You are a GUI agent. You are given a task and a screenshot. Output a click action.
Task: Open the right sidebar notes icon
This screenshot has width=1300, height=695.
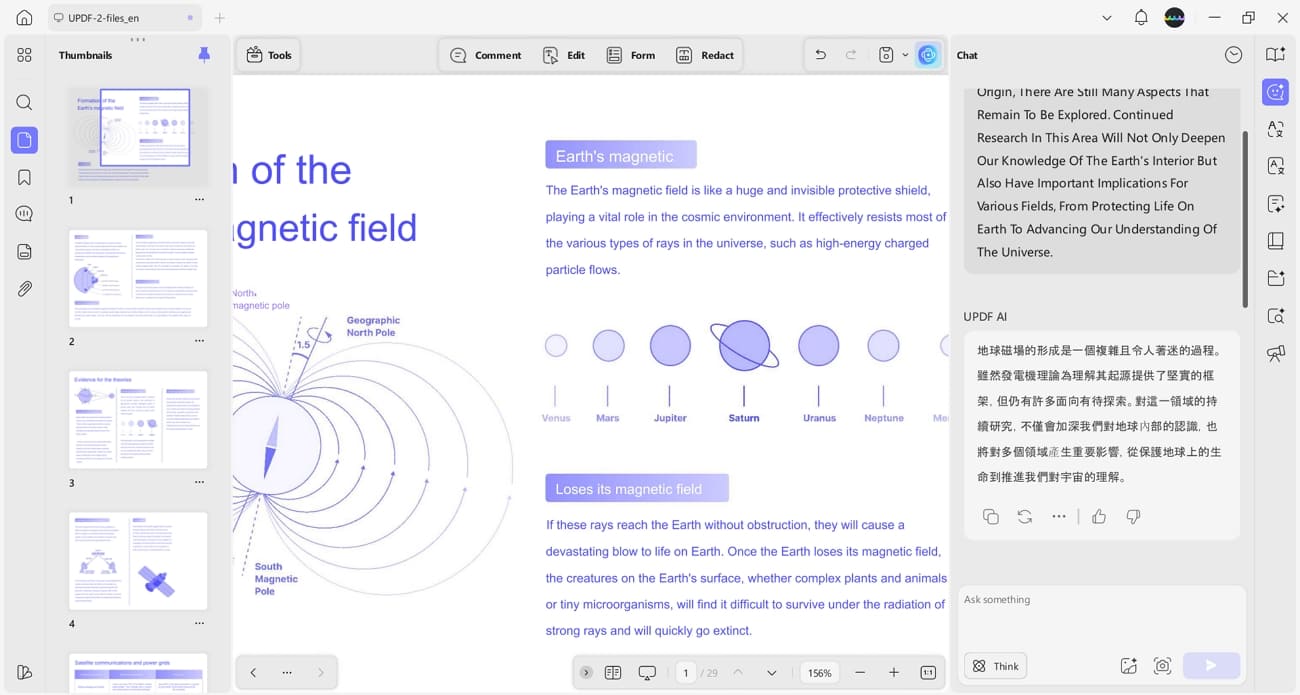coord(1275,204)
